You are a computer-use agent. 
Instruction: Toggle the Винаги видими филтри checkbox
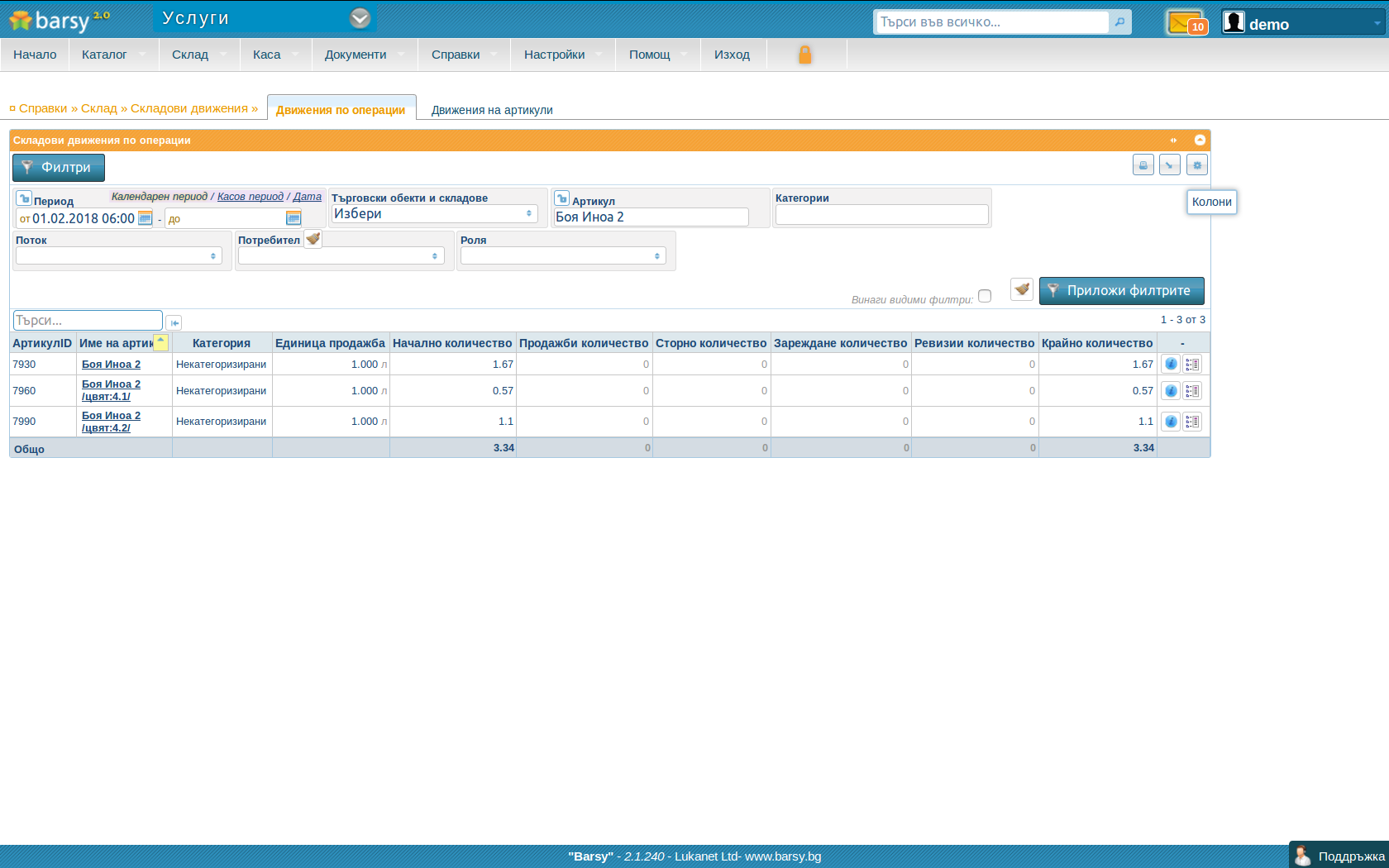point(985,296)
